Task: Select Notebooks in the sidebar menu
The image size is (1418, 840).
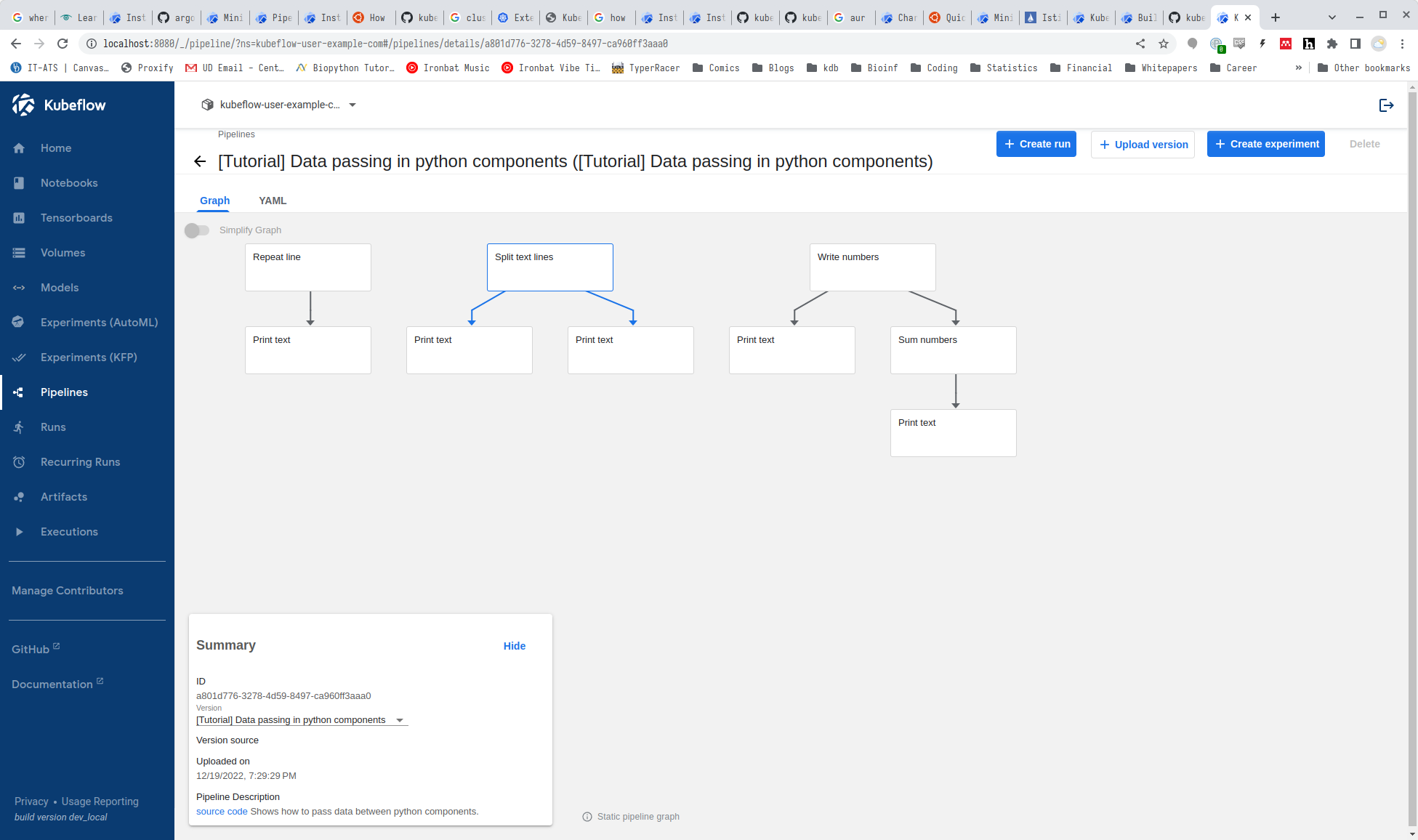Action: pos(87,183)
